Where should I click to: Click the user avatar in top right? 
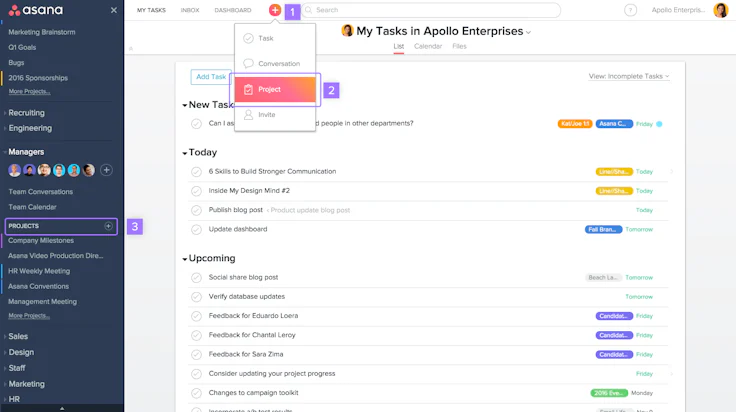tap(721, 10)
